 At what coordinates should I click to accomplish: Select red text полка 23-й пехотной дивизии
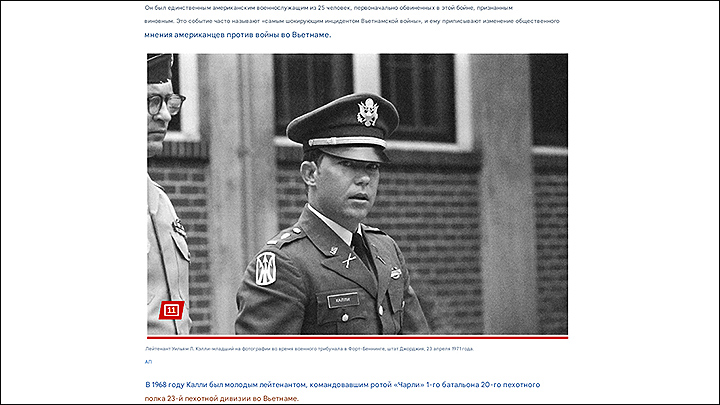(222, 399)
